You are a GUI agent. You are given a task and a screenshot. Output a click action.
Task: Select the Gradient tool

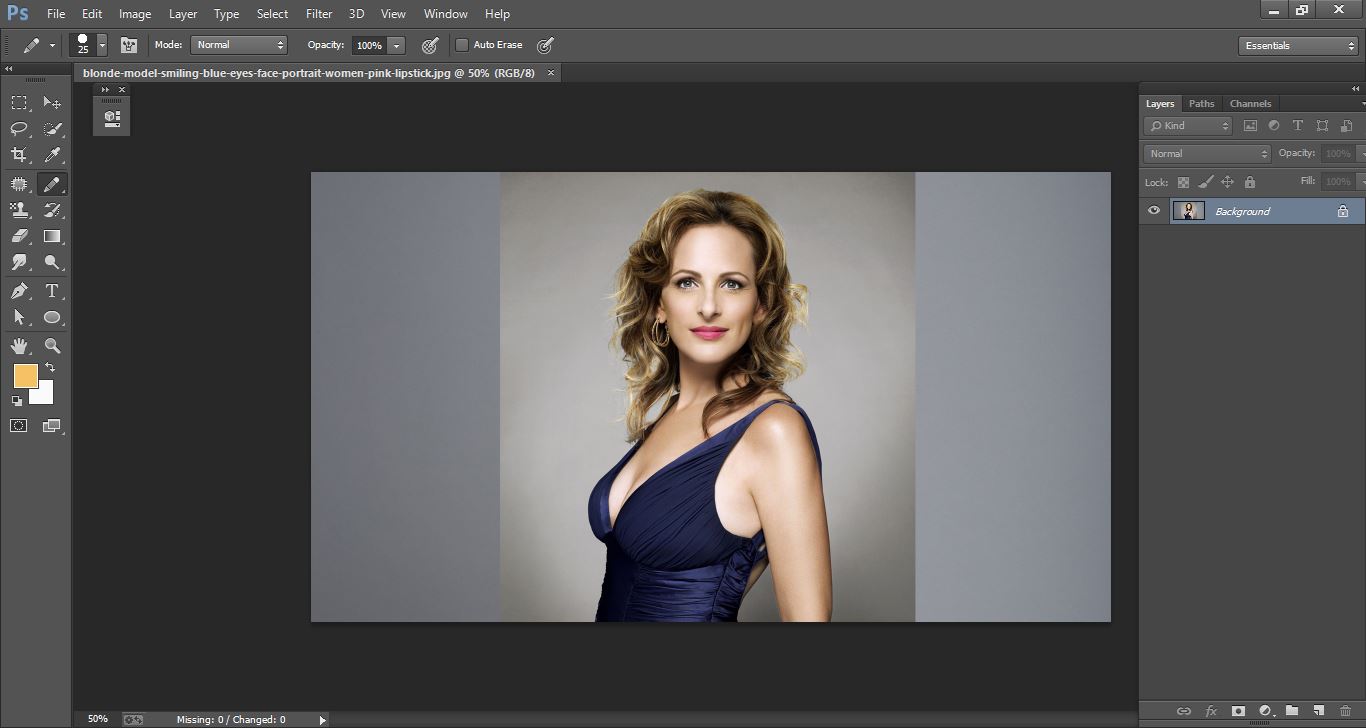pyautogui.click(x=52, y=236)
